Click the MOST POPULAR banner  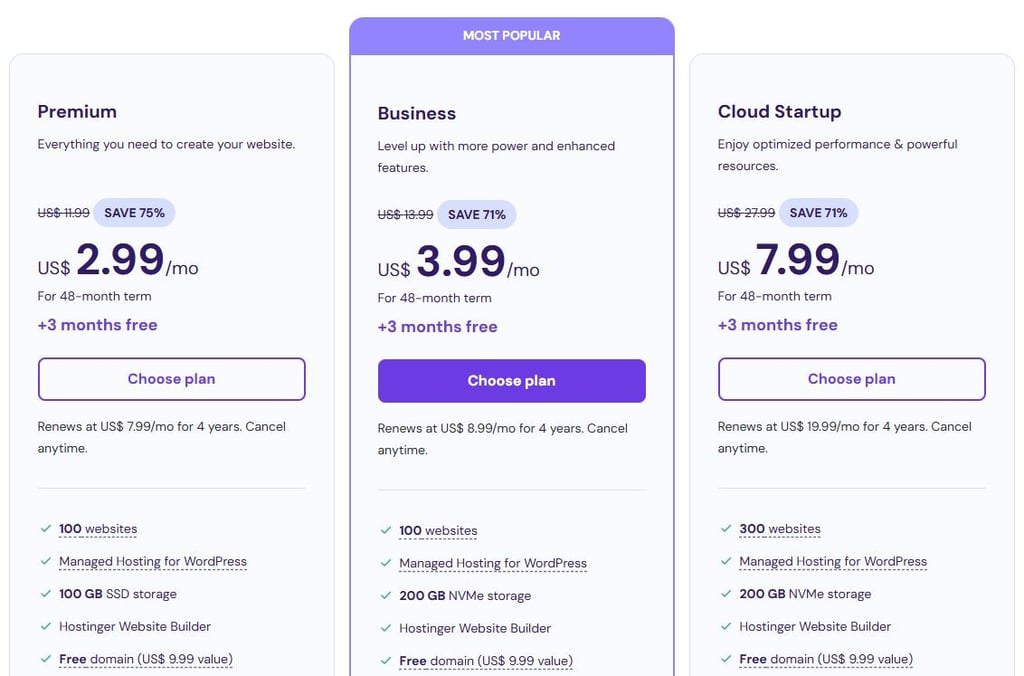pos(511,36)
